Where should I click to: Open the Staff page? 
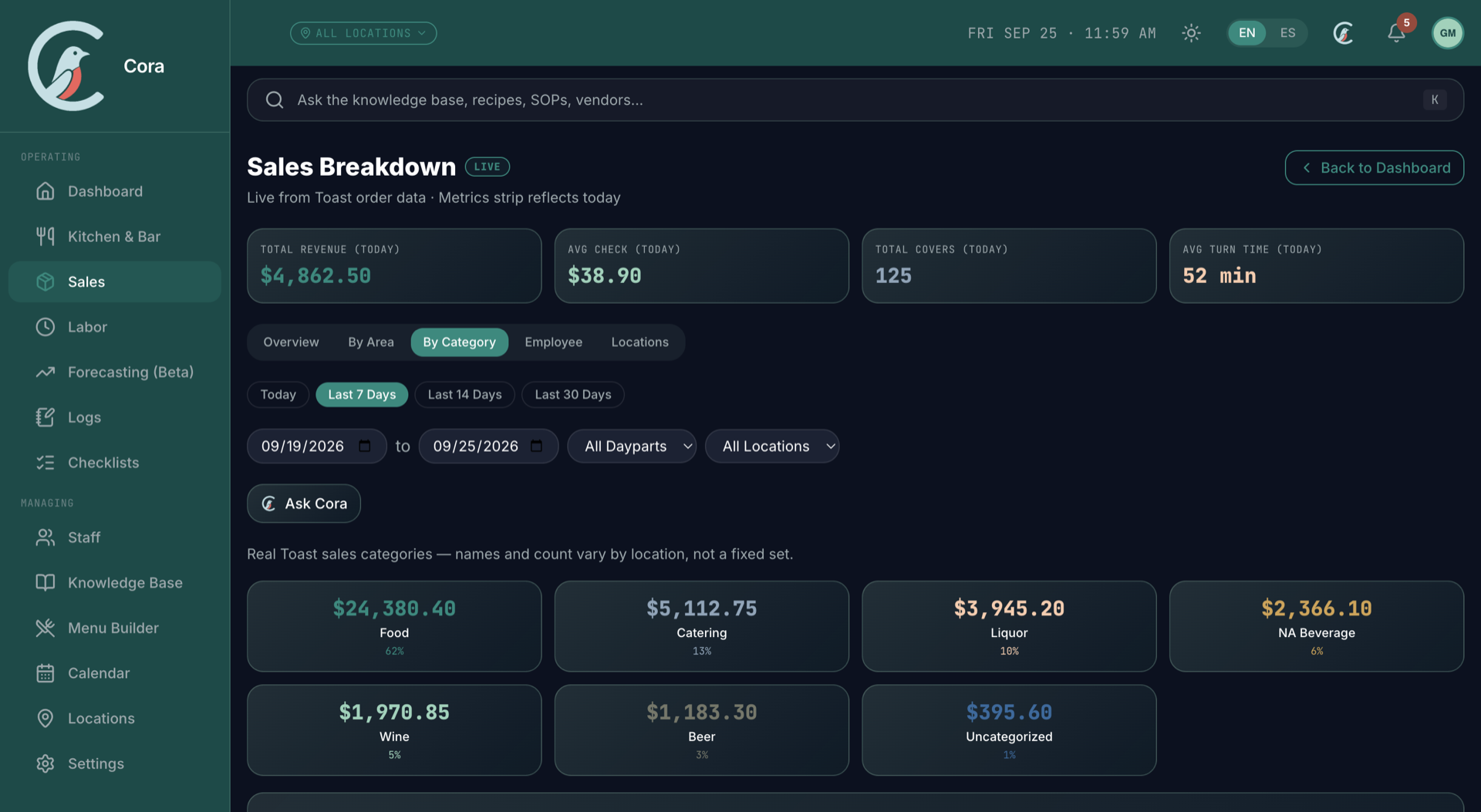point(114,537)
